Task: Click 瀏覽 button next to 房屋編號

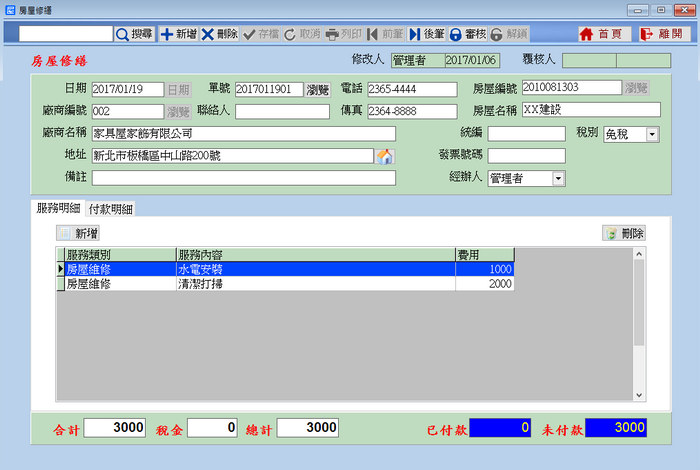Action: (x=636, y=87)
